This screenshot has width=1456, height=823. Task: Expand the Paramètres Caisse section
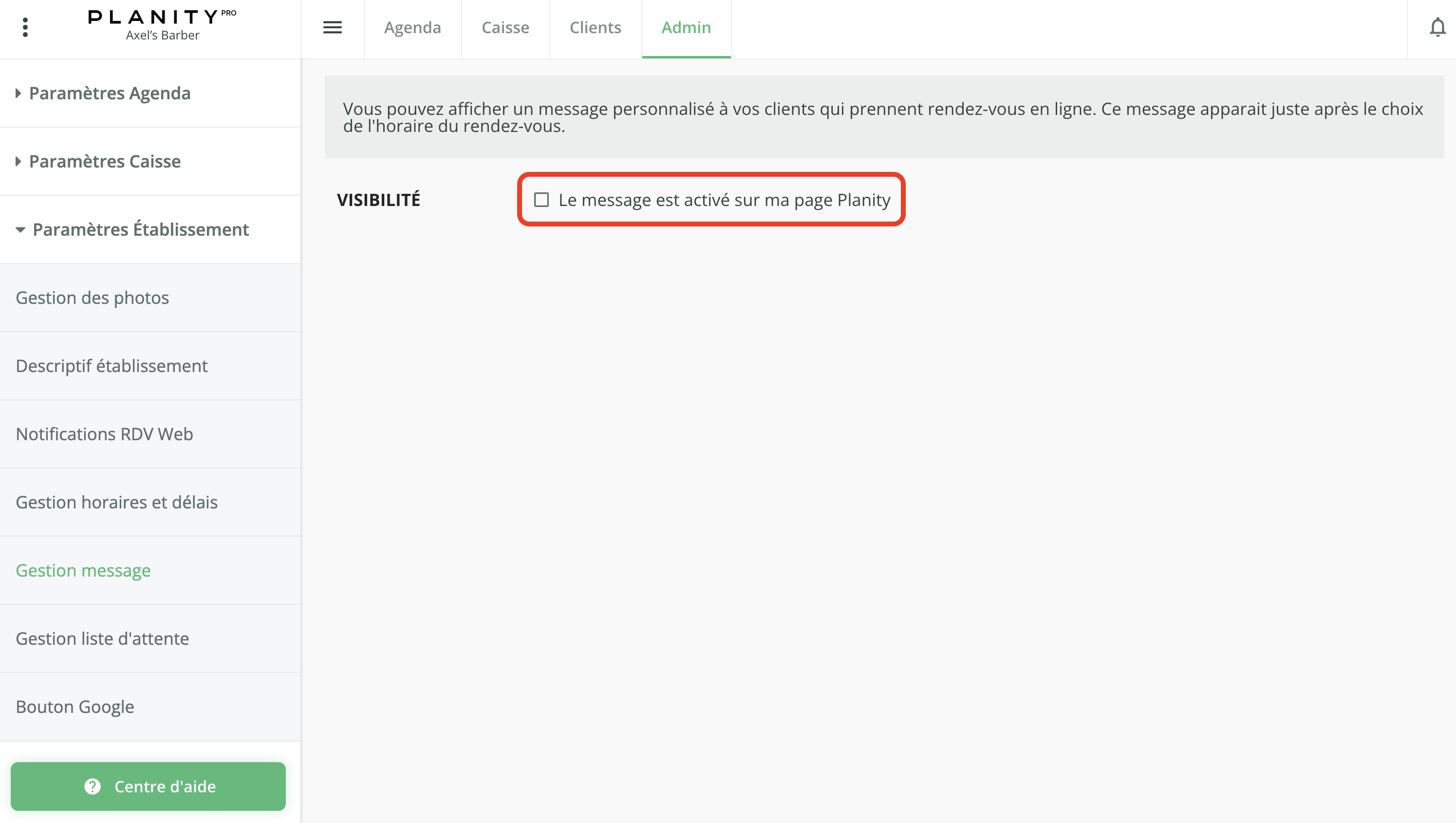click(x=105, y=162)
